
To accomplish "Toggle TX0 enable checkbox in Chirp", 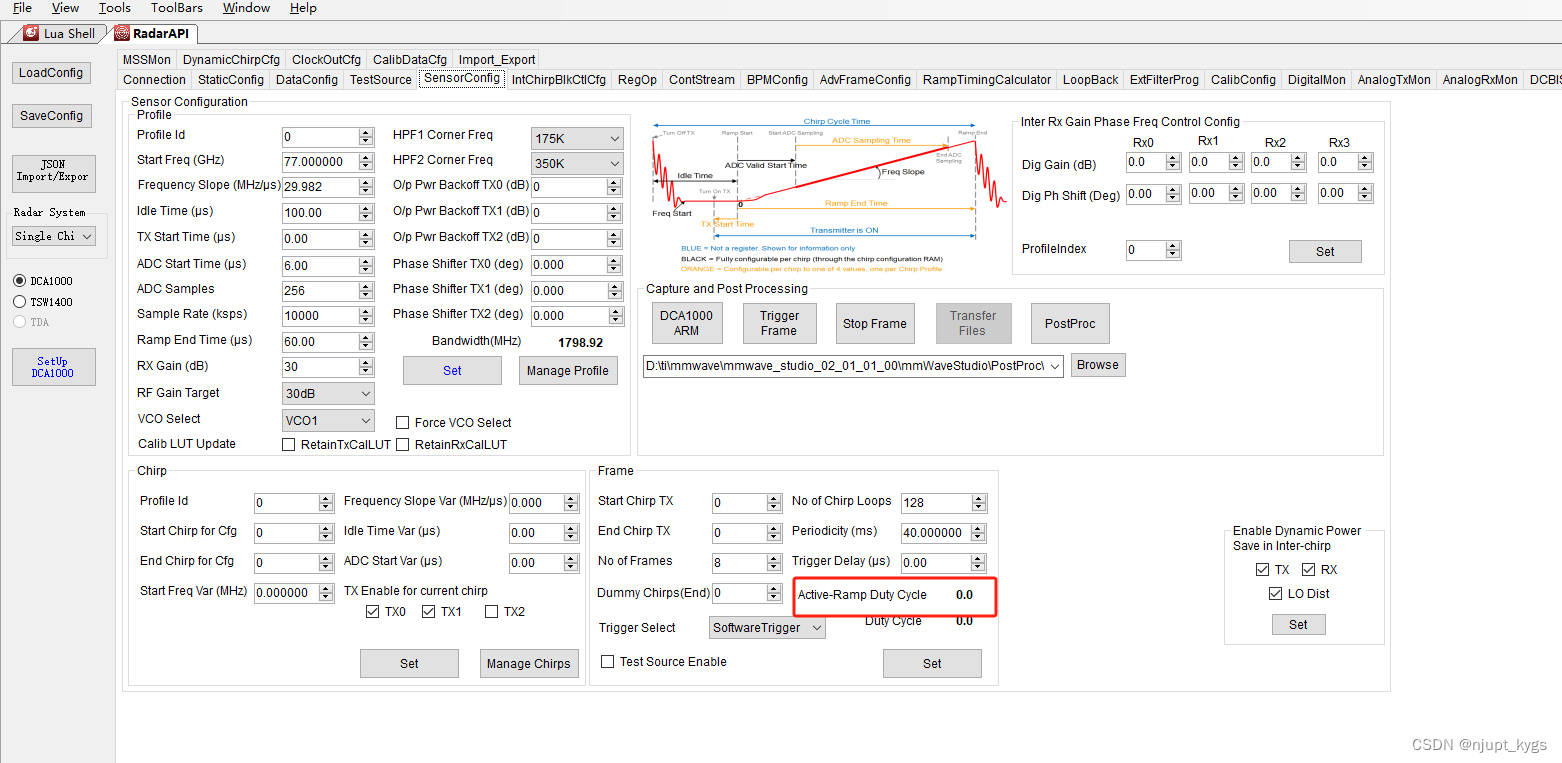I will (373, 612).
